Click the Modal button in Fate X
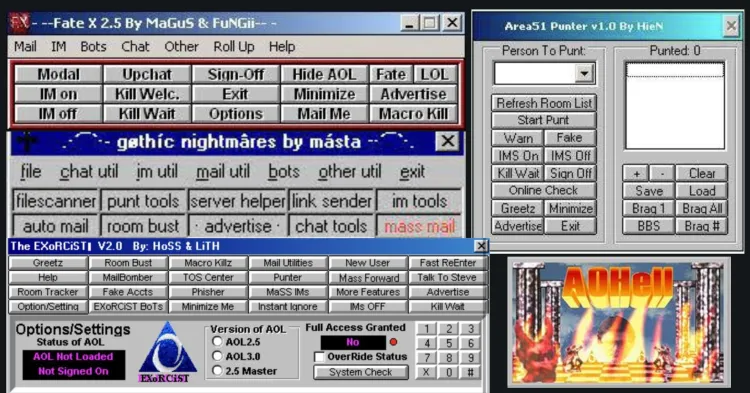This screenshot has height=393, width=750. click(58, 75)
